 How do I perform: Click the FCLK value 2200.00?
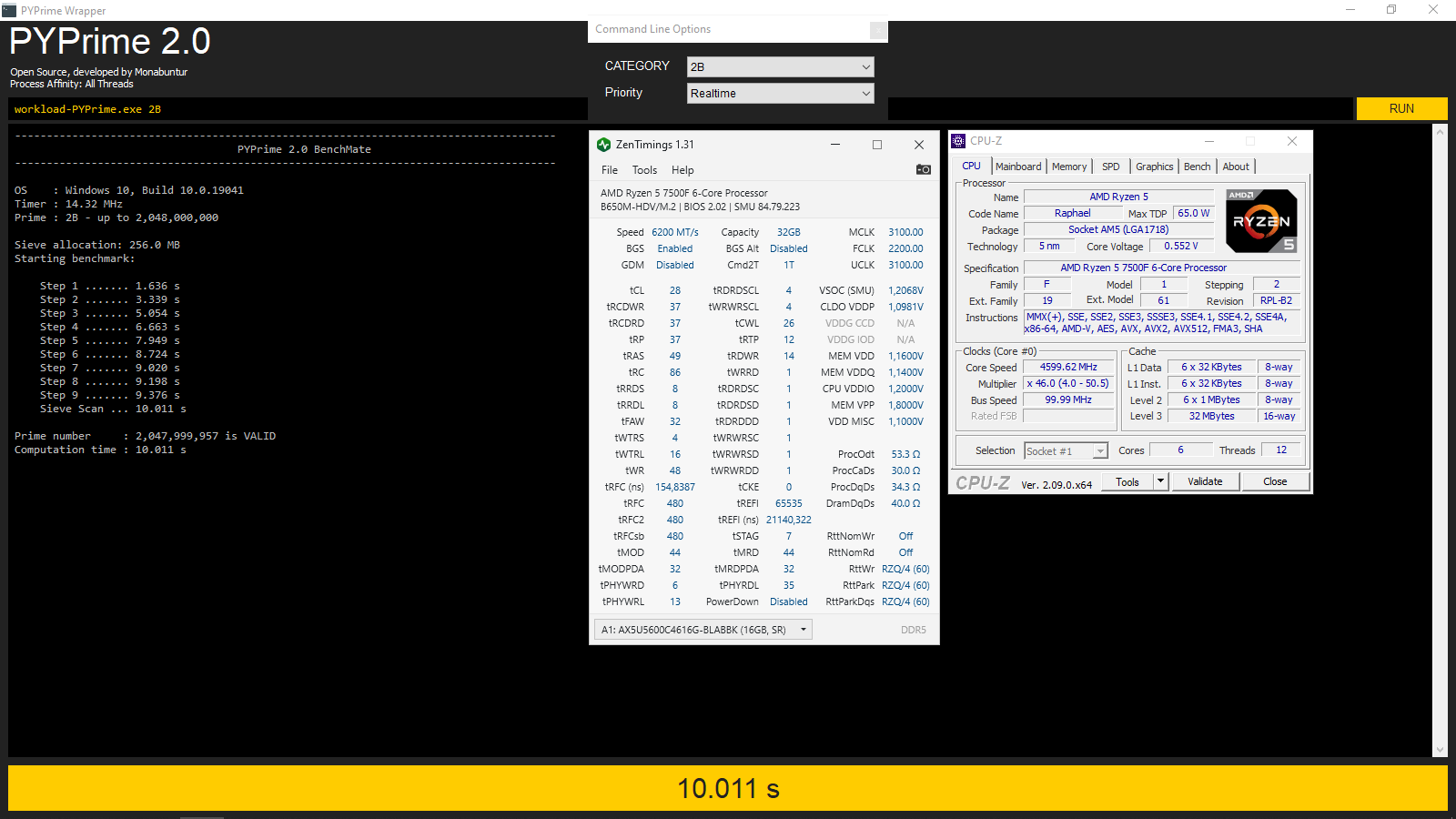coord(905,248)
